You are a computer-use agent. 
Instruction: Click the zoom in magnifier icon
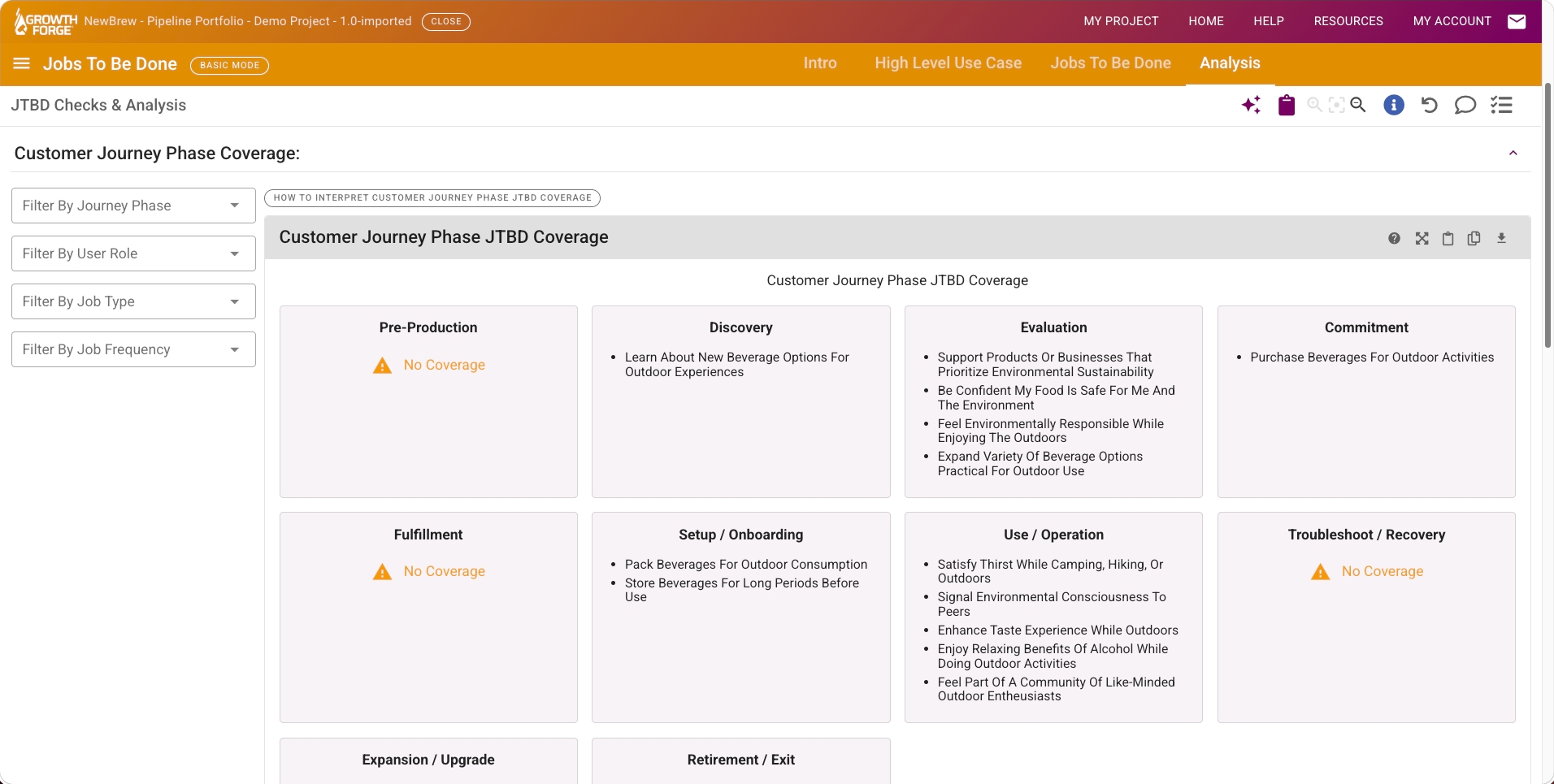pyautogui.click(x=1314, y=105)
